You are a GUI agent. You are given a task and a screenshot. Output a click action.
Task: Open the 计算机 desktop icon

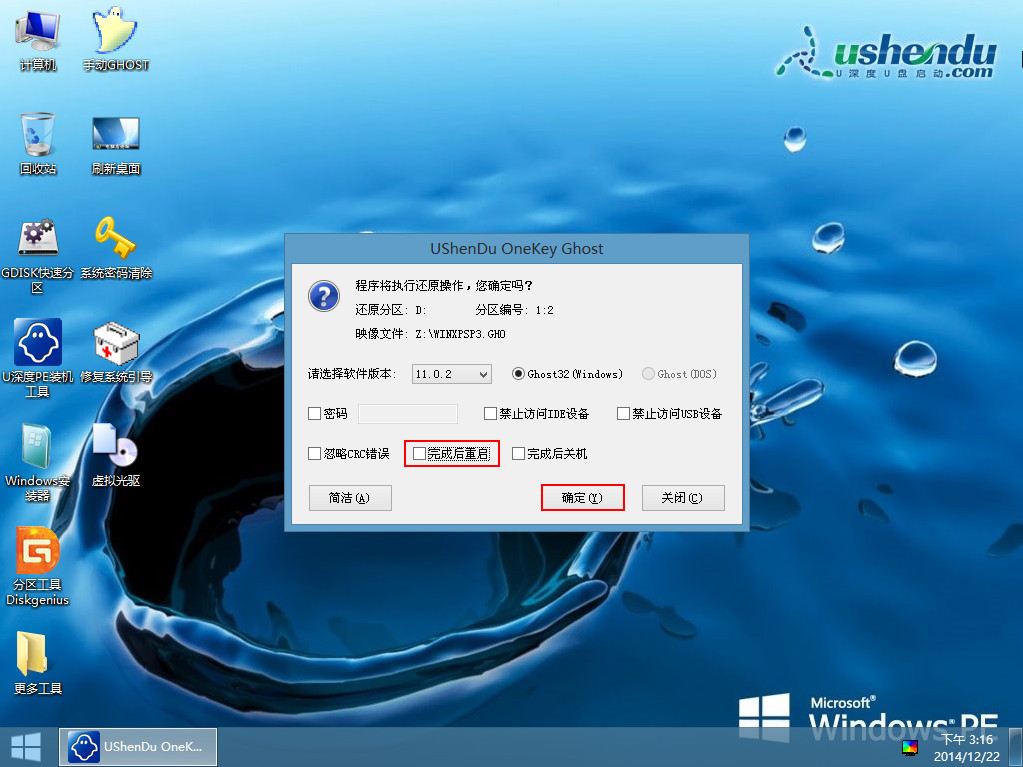pyautogui.click(x=38, y=33)
